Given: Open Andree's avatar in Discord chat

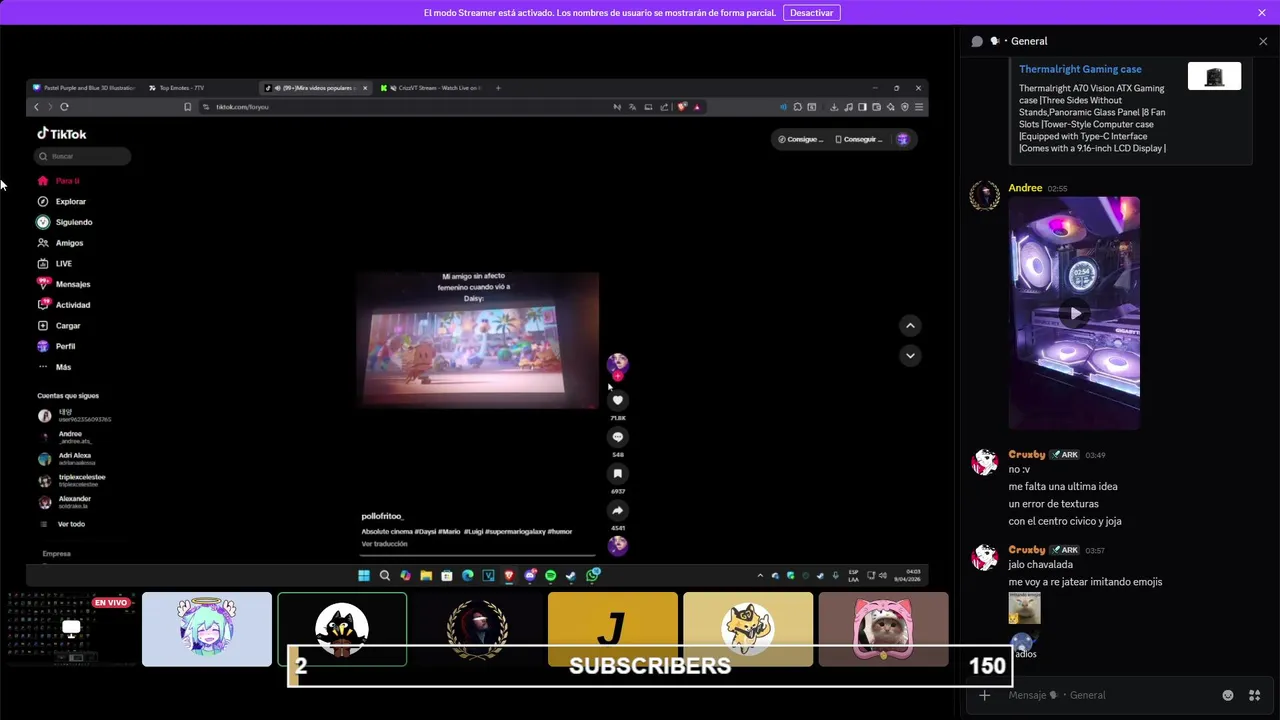Looking at the screenshot, I should (x=985, y=196).
